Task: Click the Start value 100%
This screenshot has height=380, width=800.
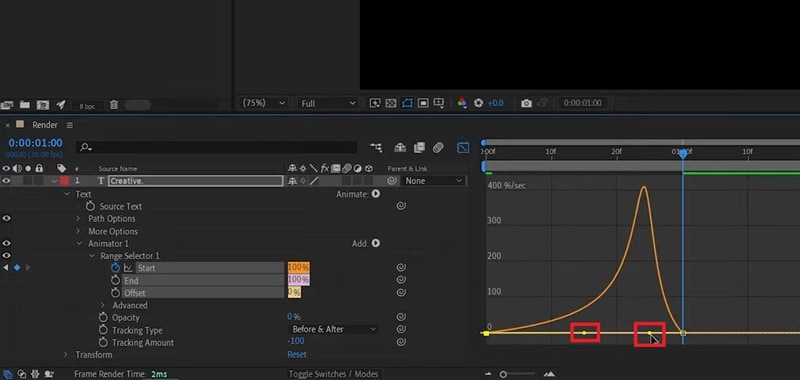Action: tap(298, 268)
